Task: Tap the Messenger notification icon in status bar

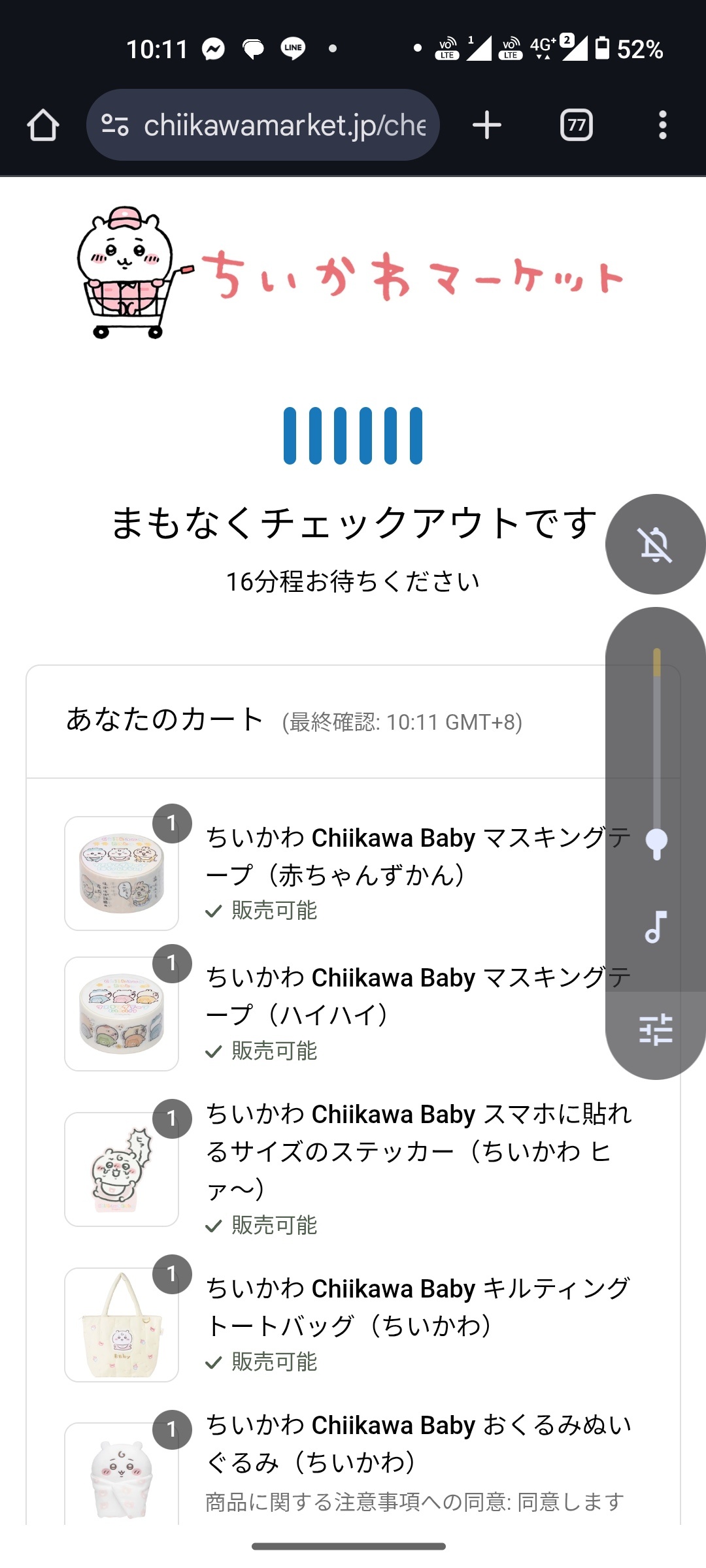Action: point(213,48)
